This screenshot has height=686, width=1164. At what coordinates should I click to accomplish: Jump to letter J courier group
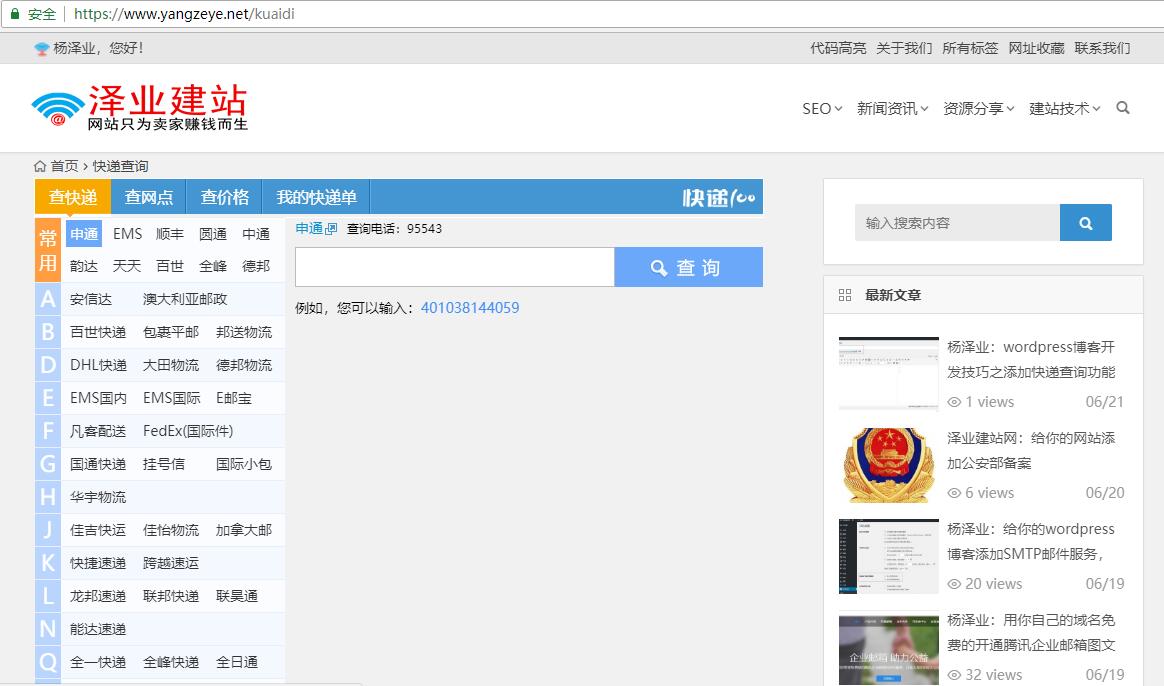(48, 530)
